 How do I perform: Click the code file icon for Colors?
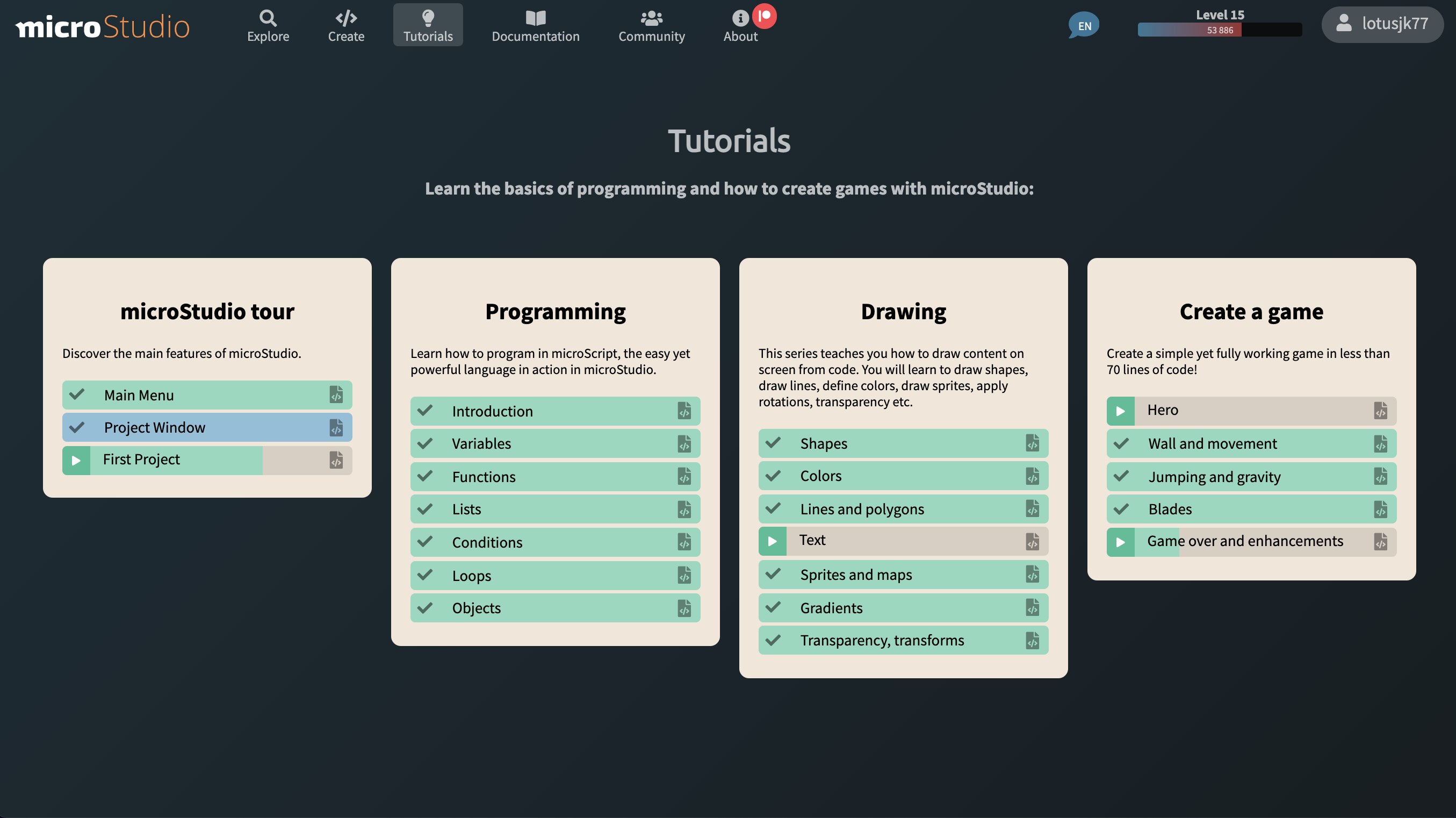(1033, 476)
